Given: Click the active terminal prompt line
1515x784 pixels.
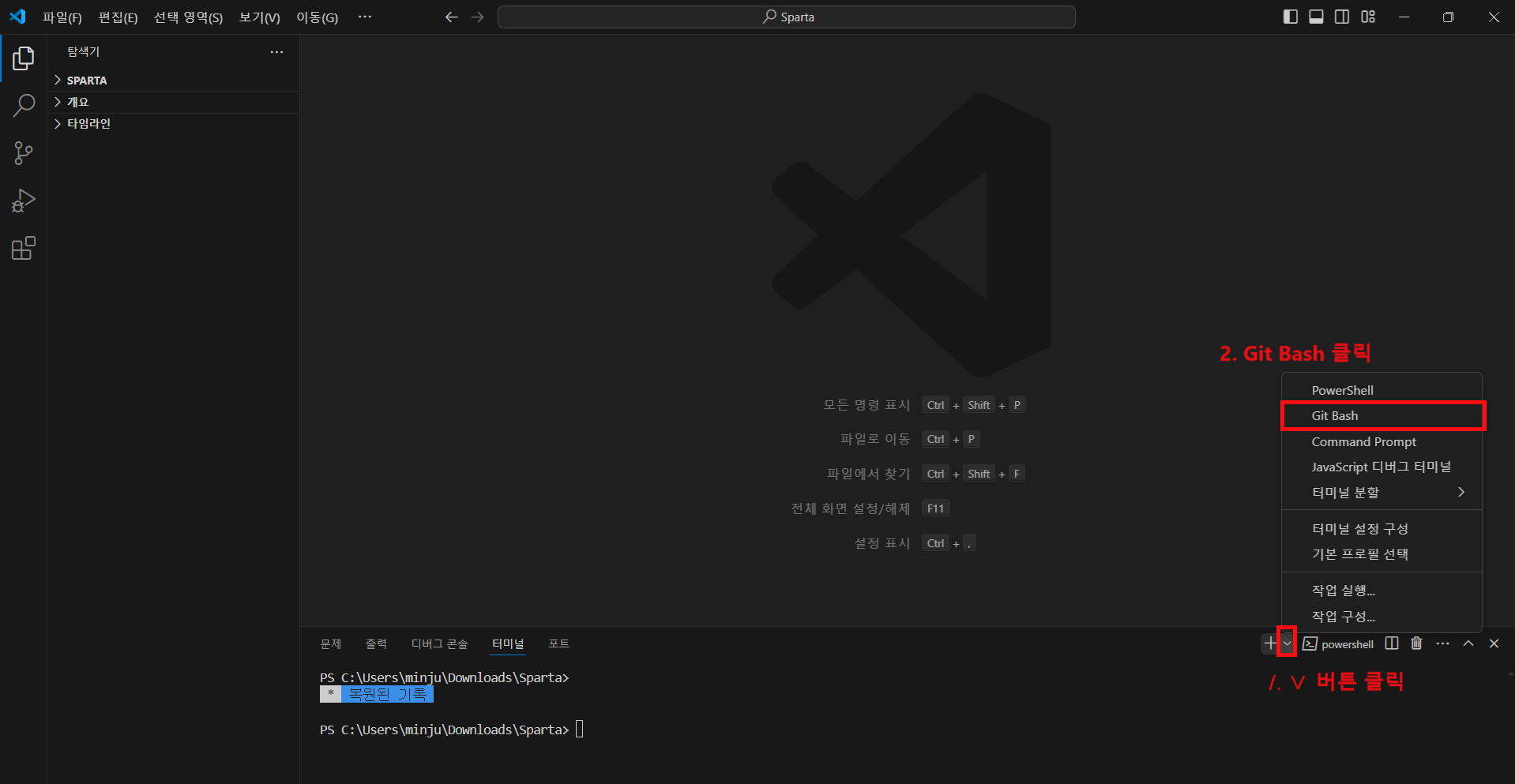Looking at the screenshot, I should pyautogui.click(x=452, y=730).
